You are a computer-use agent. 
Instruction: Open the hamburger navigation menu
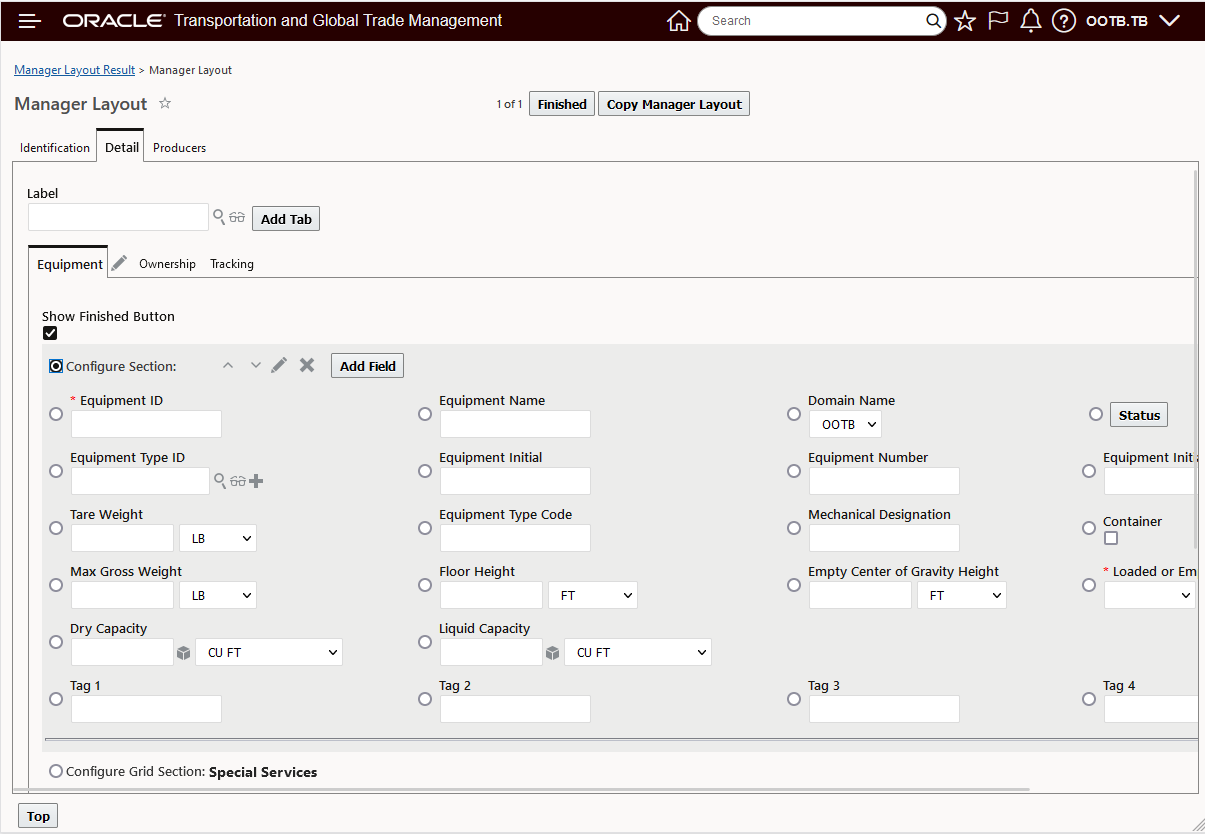(29, 21)
